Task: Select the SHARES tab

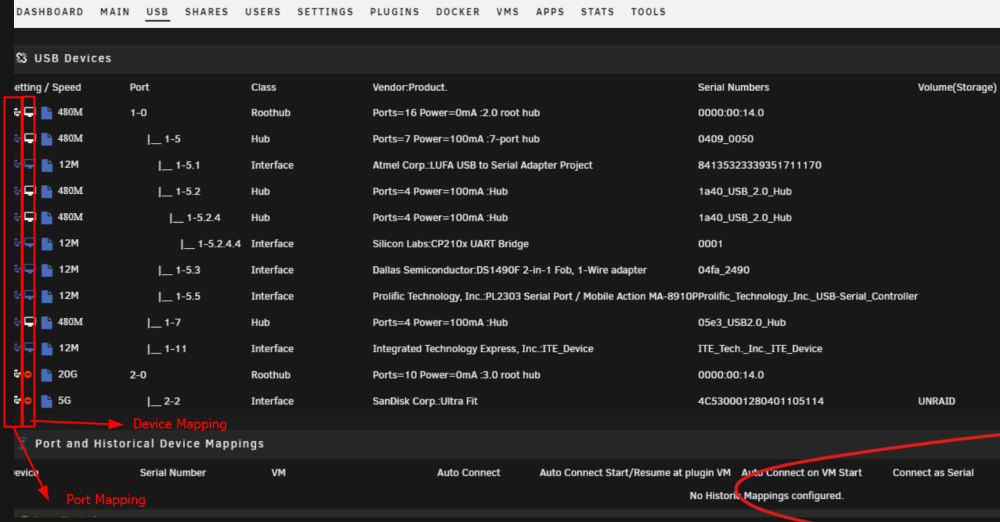Action: 207,12
